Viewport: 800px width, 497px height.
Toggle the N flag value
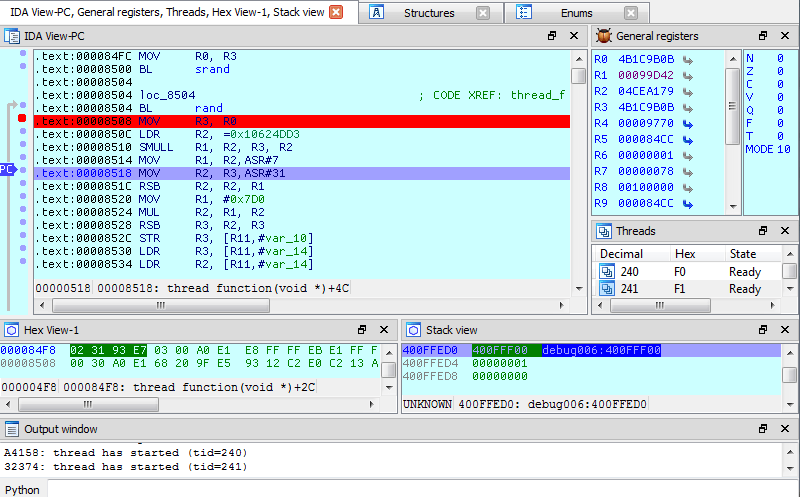point(780,58)
